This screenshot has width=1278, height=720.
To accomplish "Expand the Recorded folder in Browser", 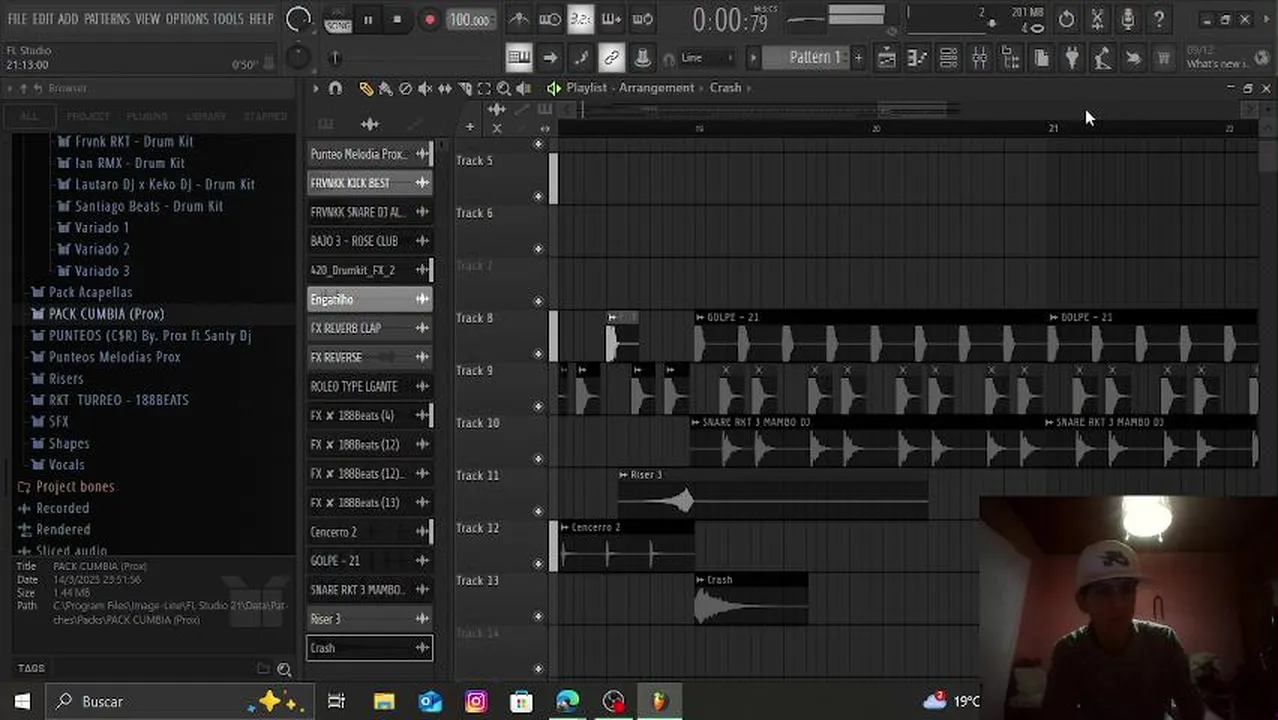I will 62,508.
